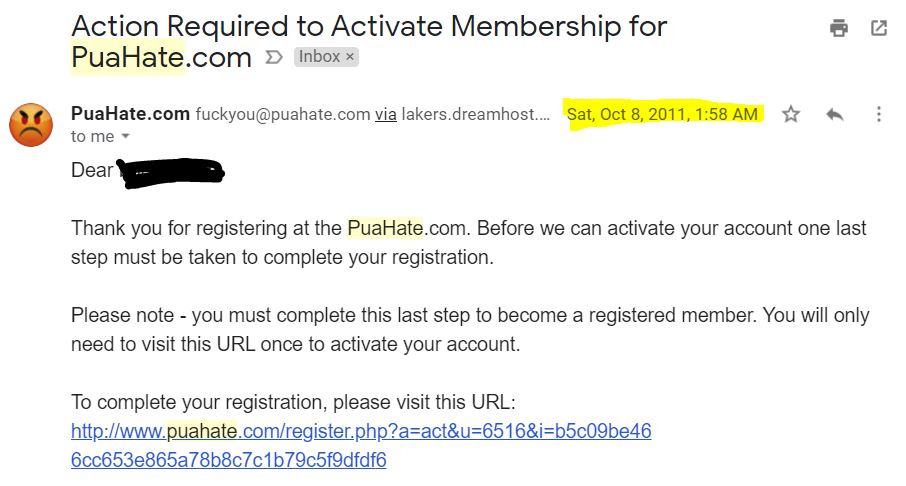906x486 pixels.
Task: Select the fuckyou@puahate.com sender address
Action: point(283,114)
